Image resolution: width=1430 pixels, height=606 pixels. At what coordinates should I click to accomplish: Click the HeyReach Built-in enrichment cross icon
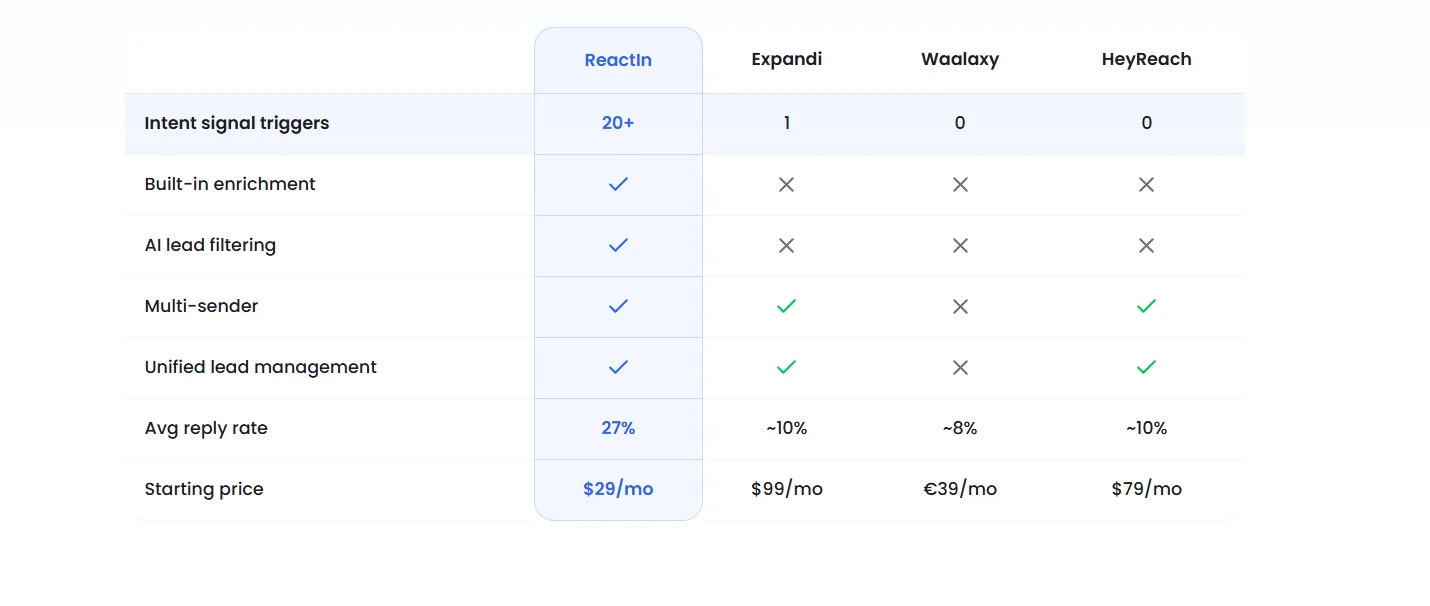[1146, 184]
